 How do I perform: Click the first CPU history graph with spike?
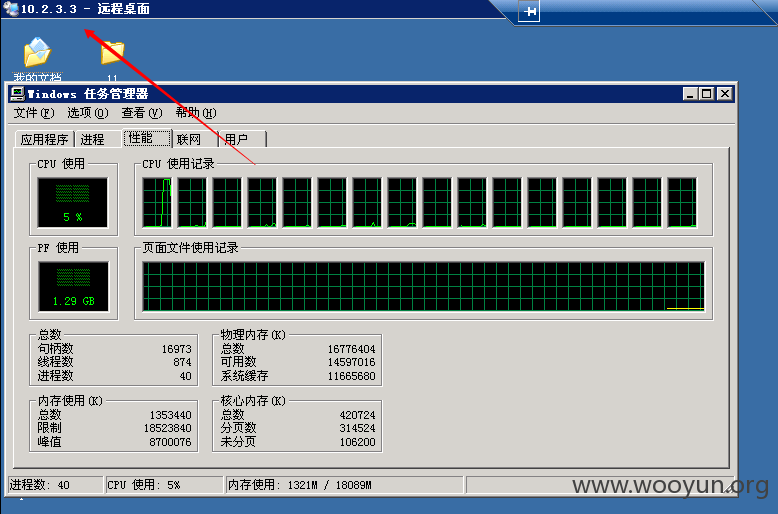point(157,203)
